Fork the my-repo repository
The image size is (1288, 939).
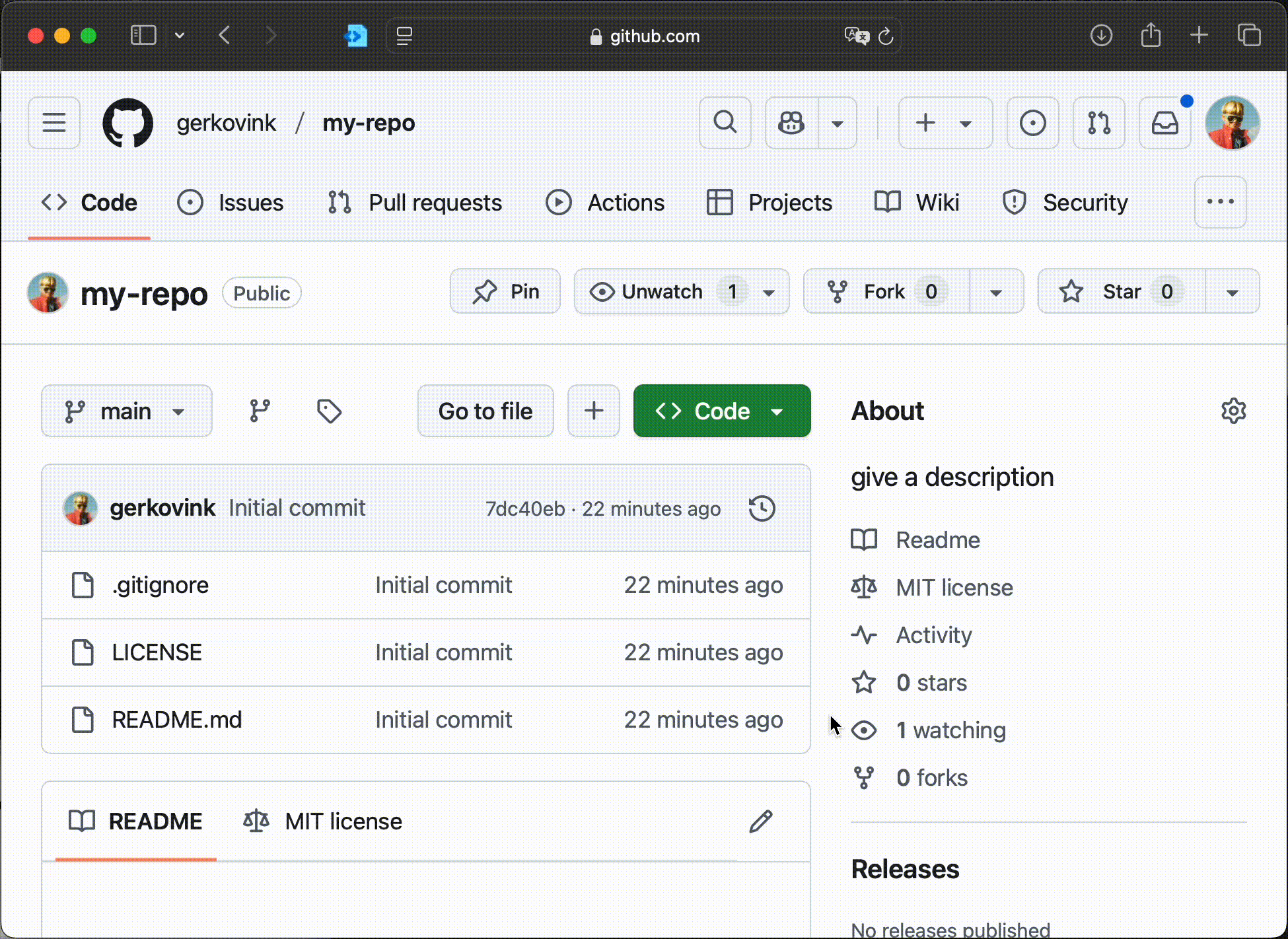coord(886,291)
